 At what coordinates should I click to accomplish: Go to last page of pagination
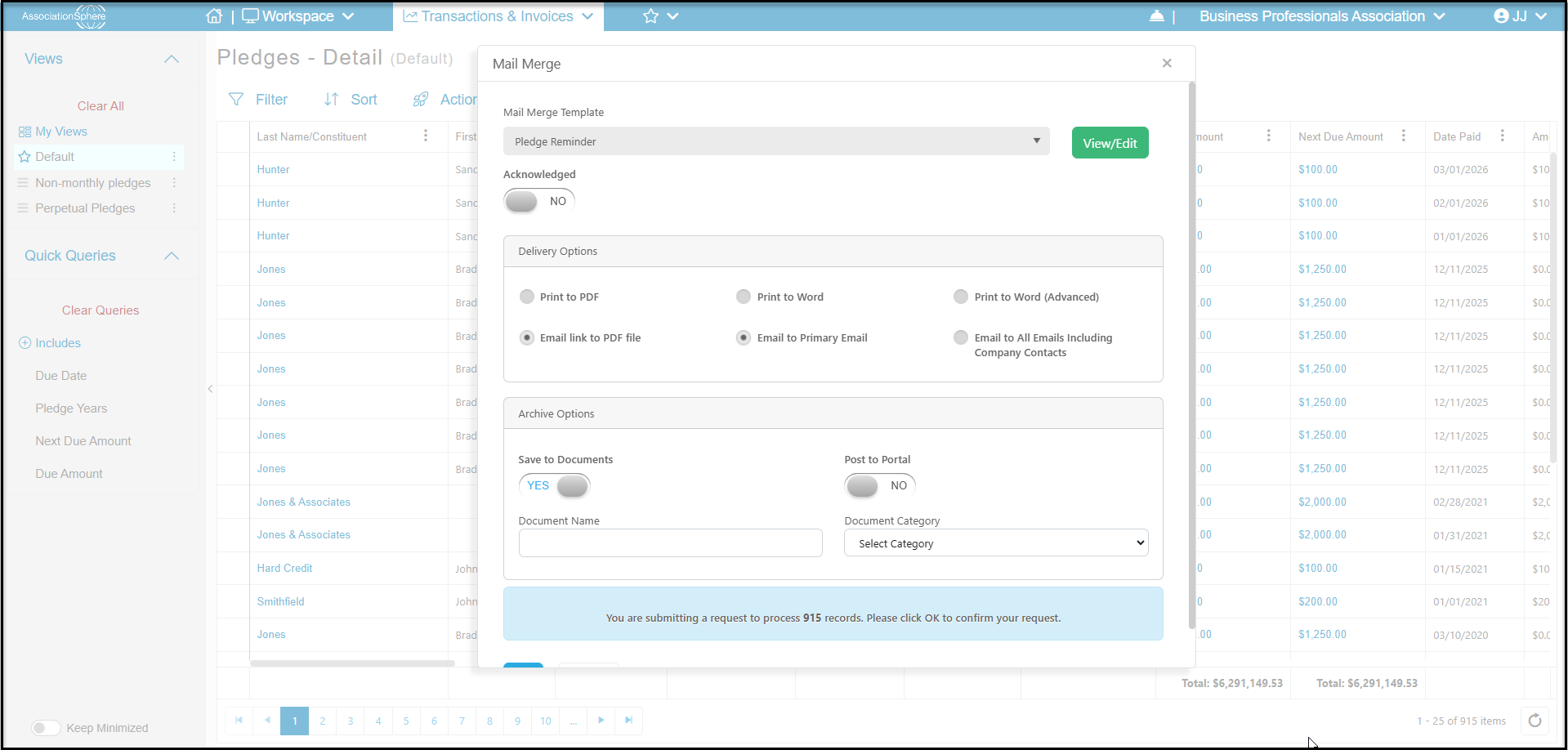pyautogui.click(x=628, y=721)
